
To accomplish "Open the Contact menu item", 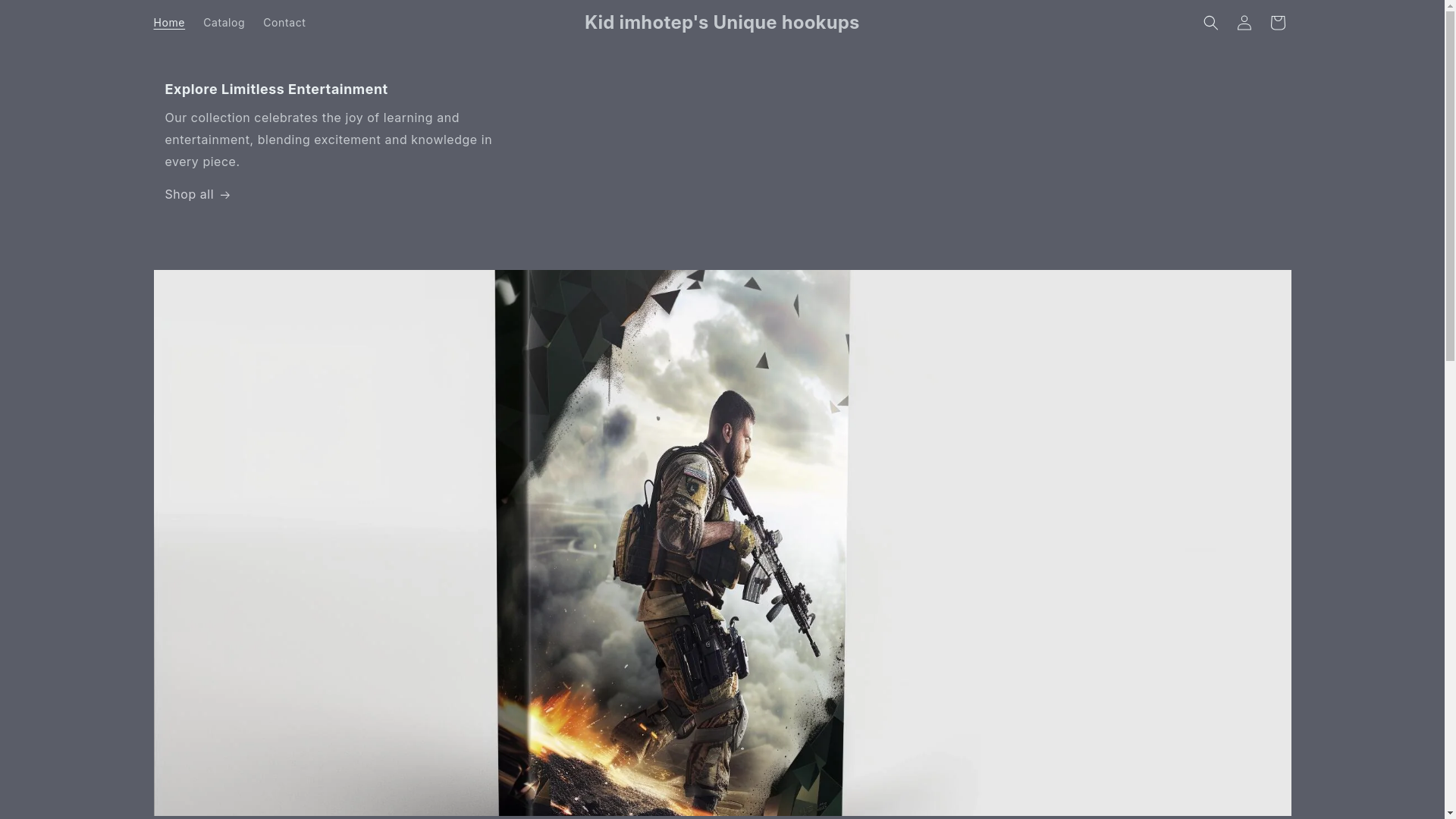I will [x=284, y=23].
